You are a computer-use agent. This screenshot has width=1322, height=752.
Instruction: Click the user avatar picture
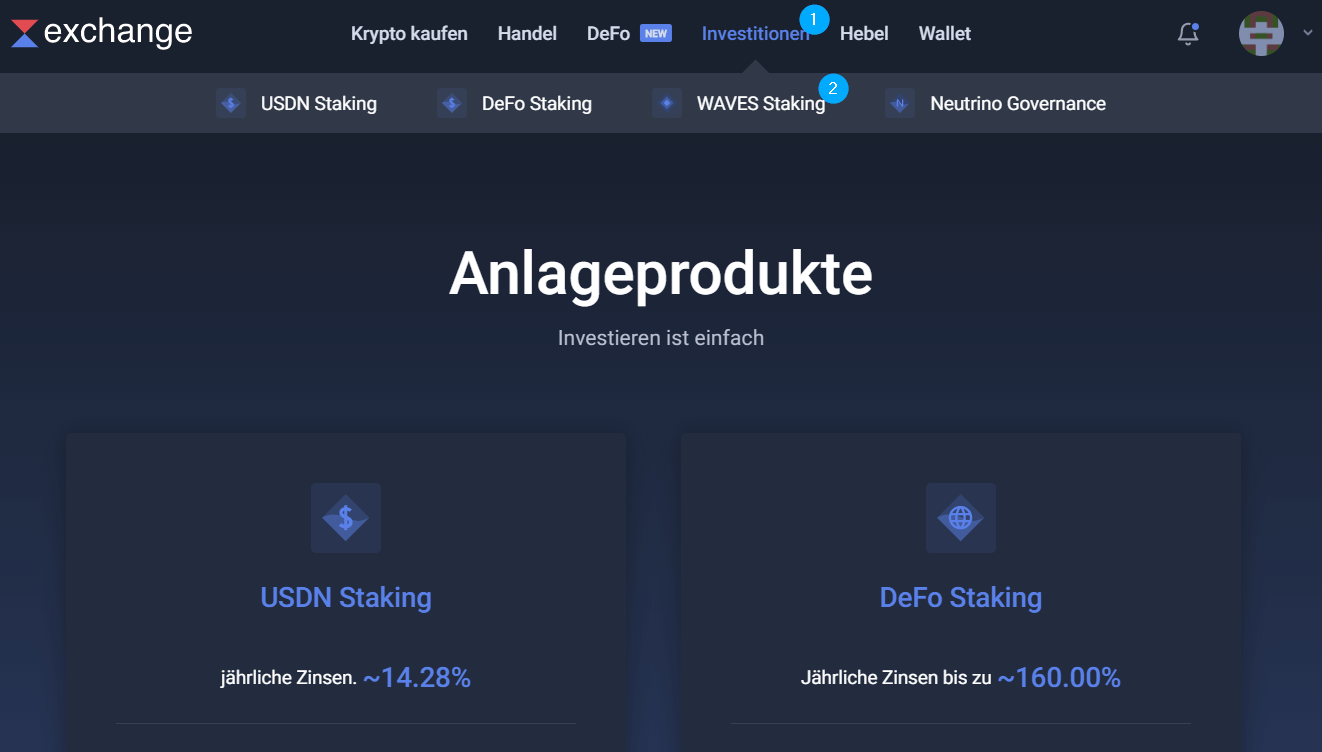point(1261,33)
